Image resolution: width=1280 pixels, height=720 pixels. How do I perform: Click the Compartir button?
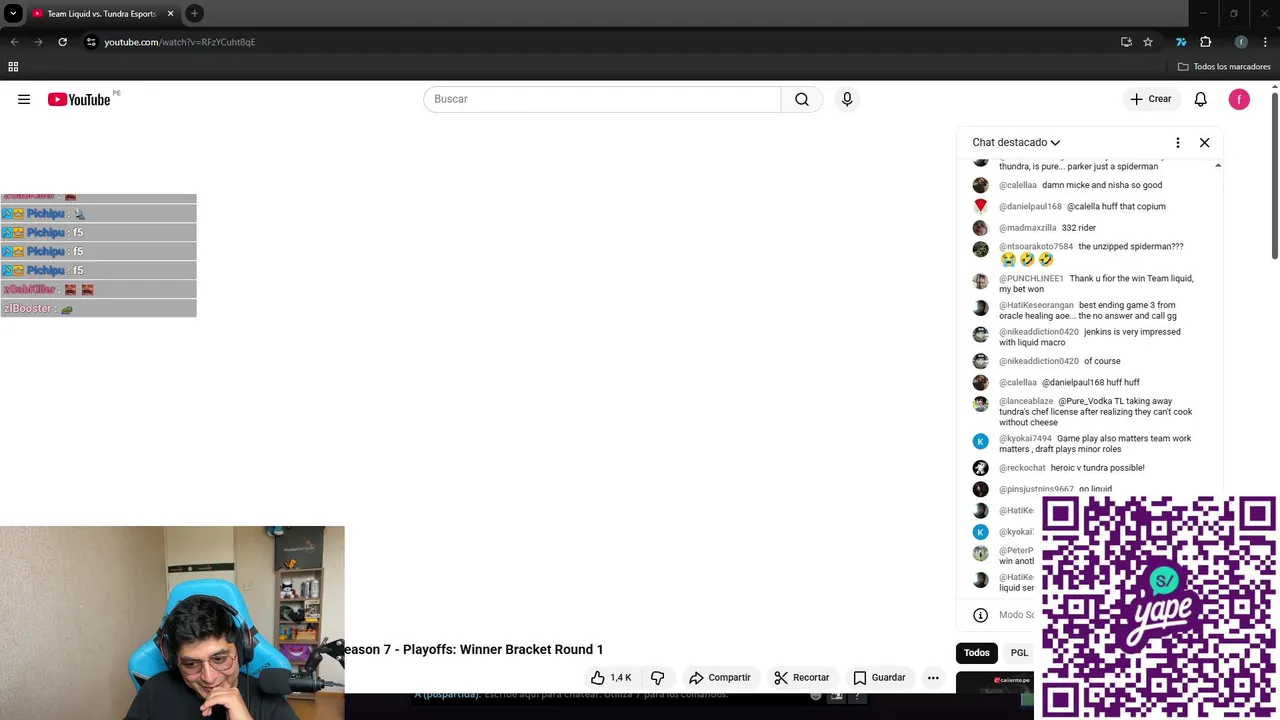(x=719, y=677)
